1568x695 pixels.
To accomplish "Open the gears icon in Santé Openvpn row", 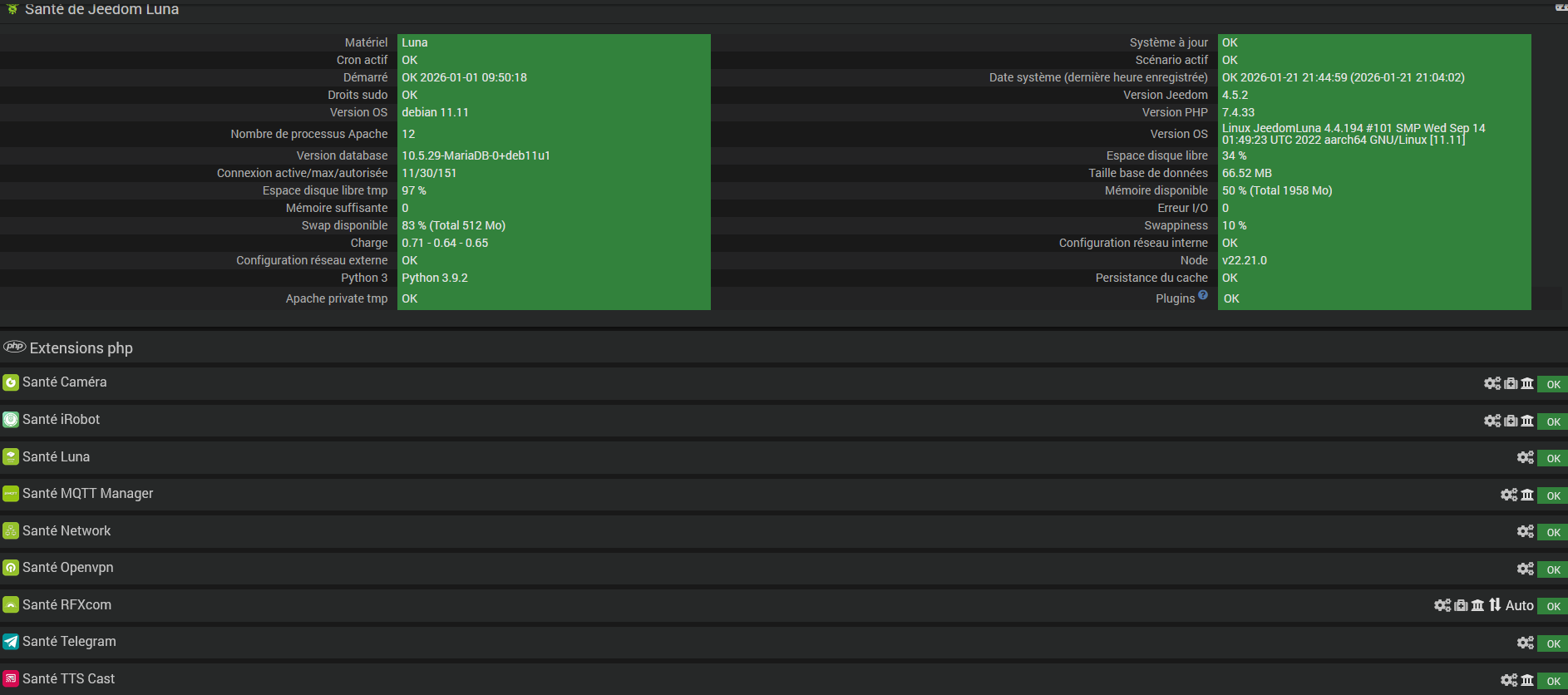I will click(1526, 569).
